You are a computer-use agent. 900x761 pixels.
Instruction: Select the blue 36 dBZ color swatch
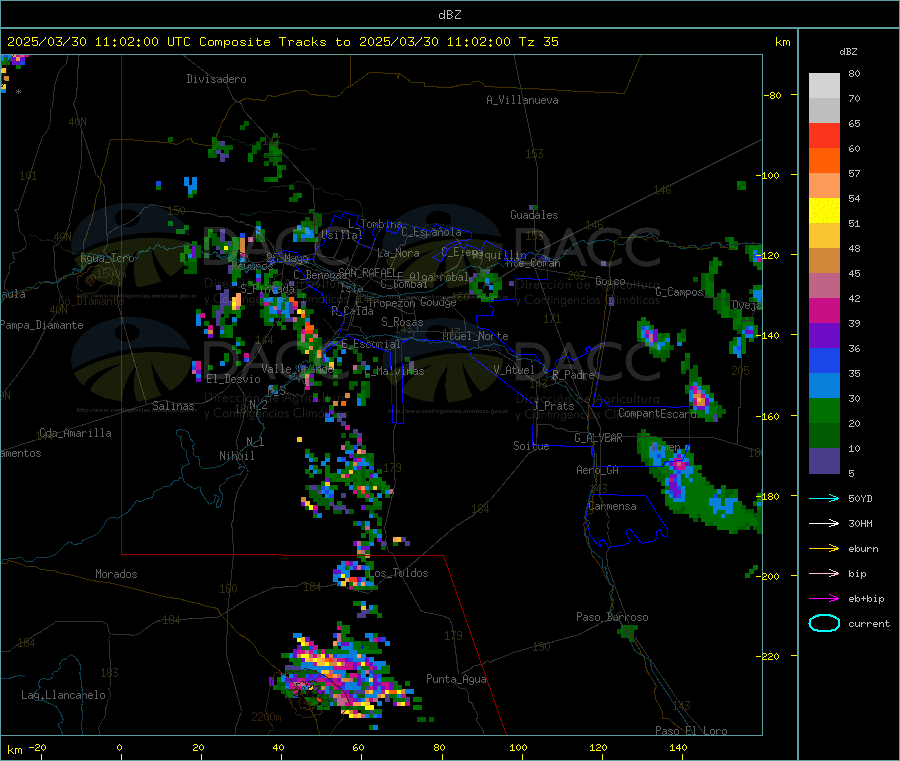coord(824,360)
